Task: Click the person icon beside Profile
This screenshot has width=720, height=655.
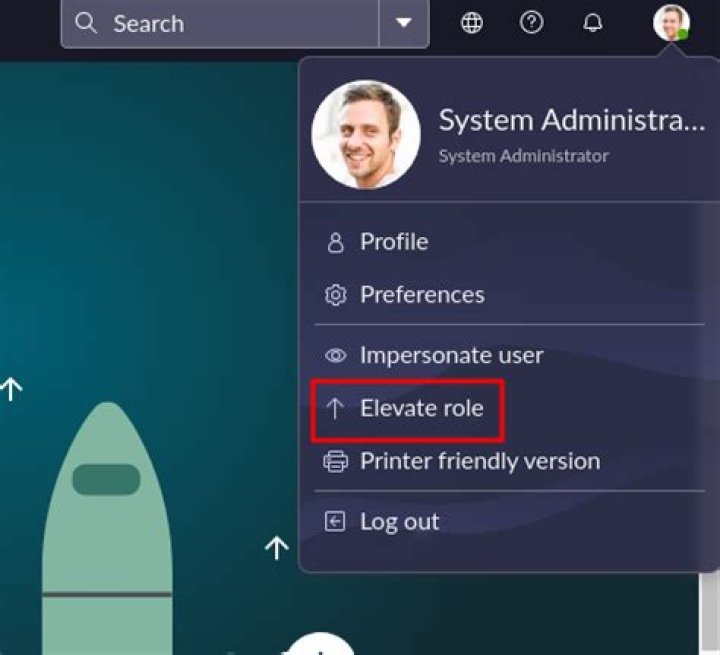Action: pyautogui.click(x=336, y=243)
